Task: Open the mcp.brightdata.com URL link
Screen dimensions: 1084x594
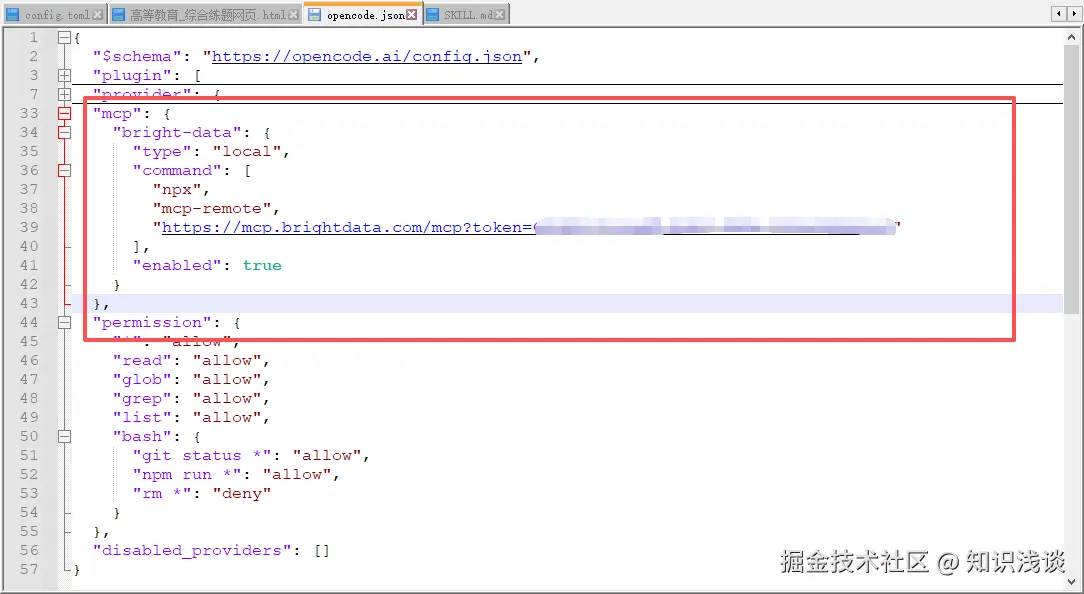Action: pyautogui.click(x=346, y=228)
